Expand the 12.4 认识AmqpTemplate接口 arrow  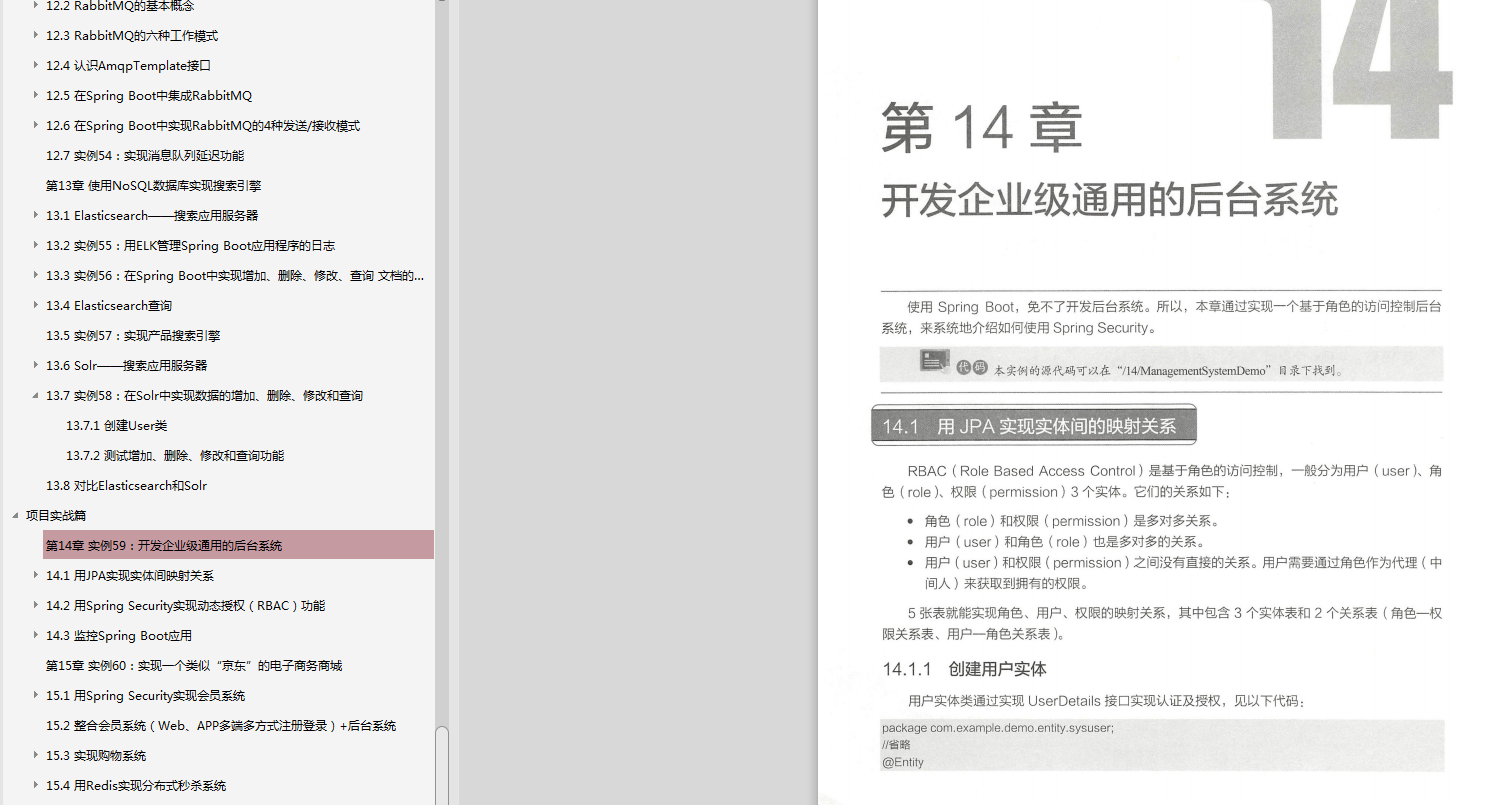(36, 66)
